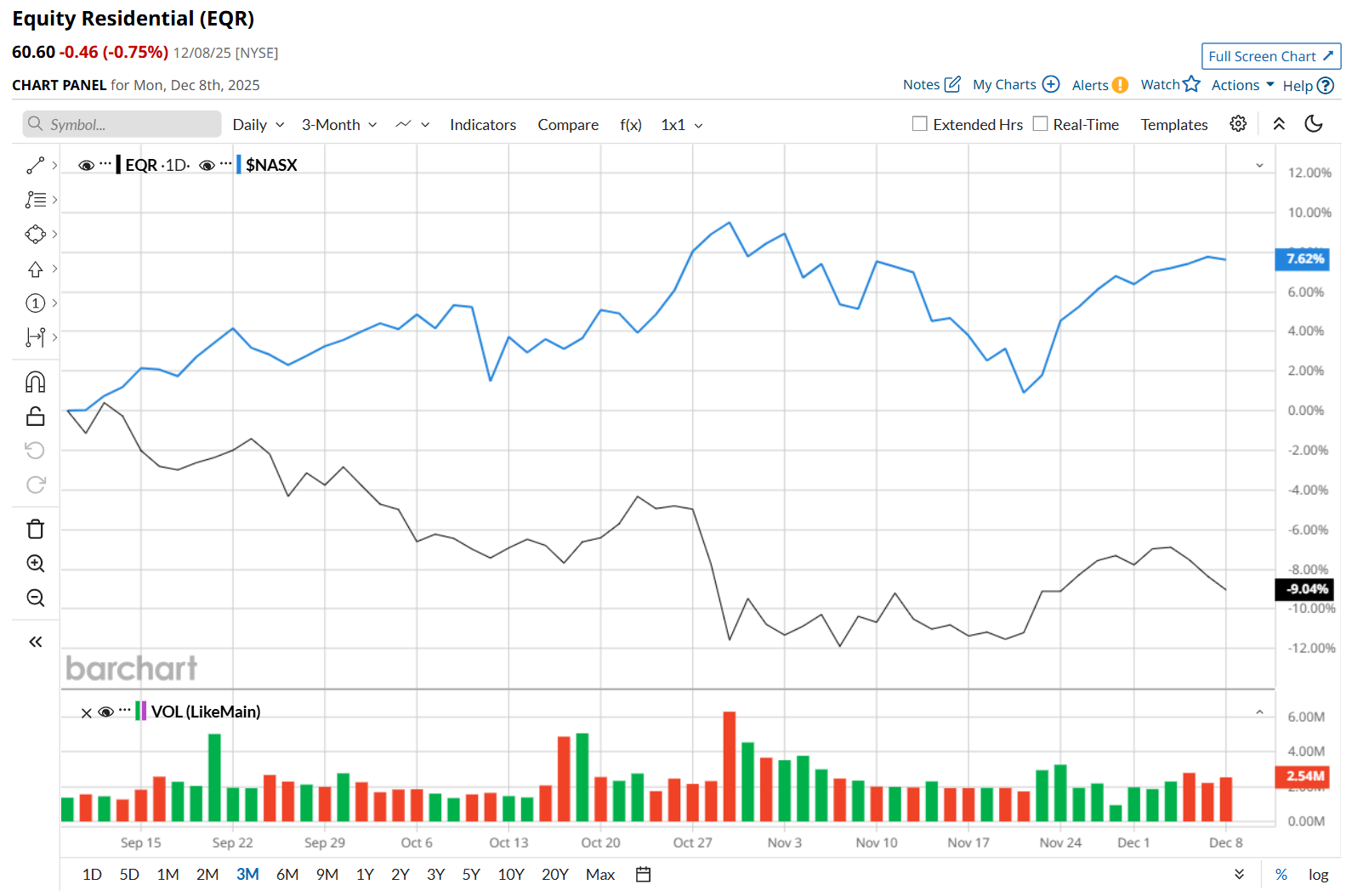This screenshot has width=1369, height=896.
Task: Open the calendar date range picker
Action: (644, 874)
